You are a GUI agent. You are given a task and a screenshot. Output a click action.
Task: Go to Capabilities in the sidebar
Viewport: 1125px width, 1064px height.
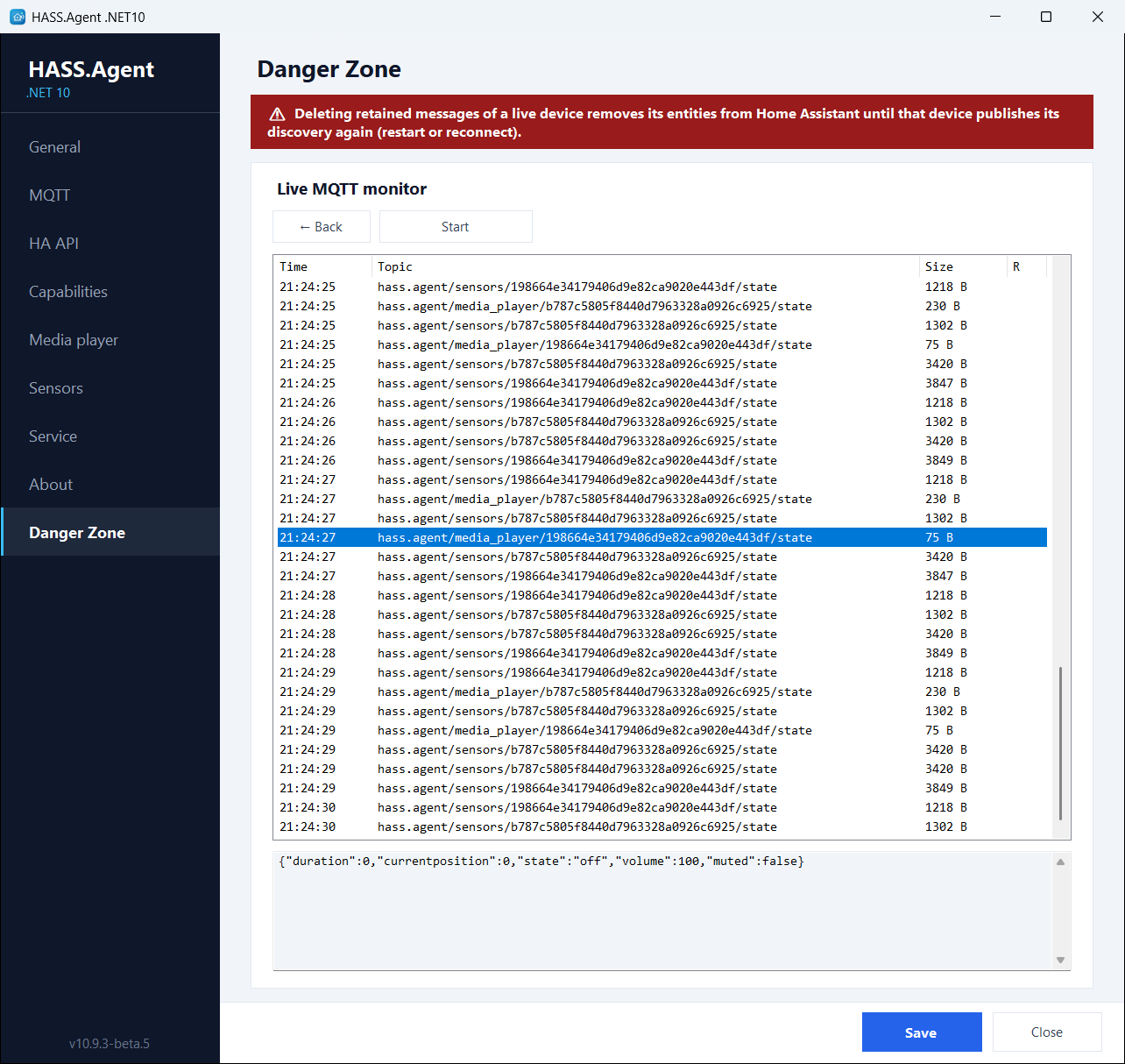pos(110,292)
